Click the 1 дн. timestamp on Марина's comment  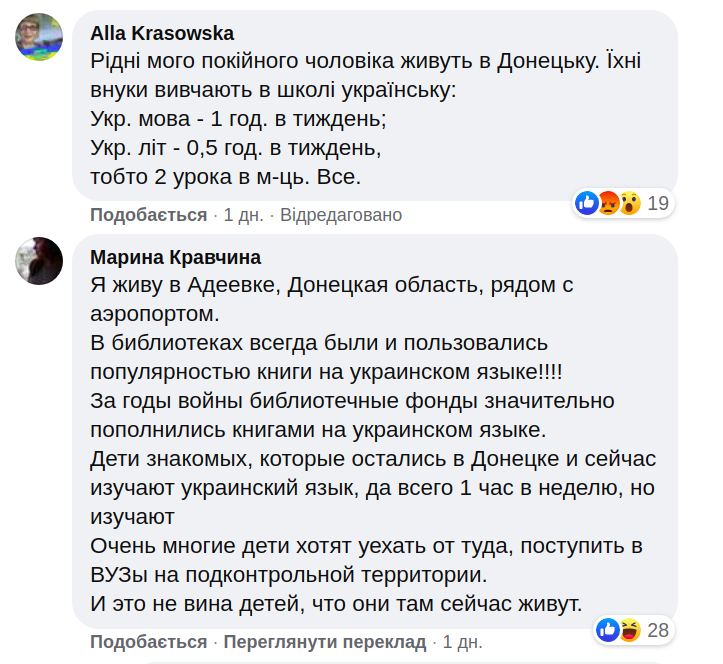click(462, 641)
